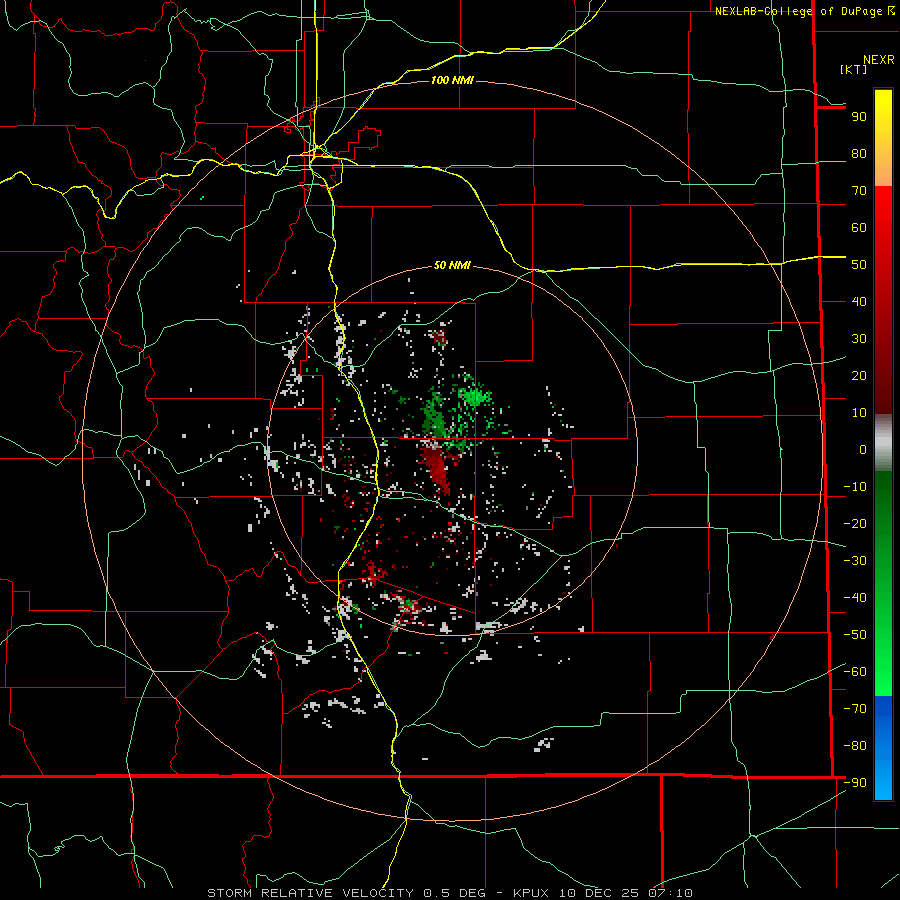
Task: Click the 10 value on velocity scale
Action: (859, 413)
